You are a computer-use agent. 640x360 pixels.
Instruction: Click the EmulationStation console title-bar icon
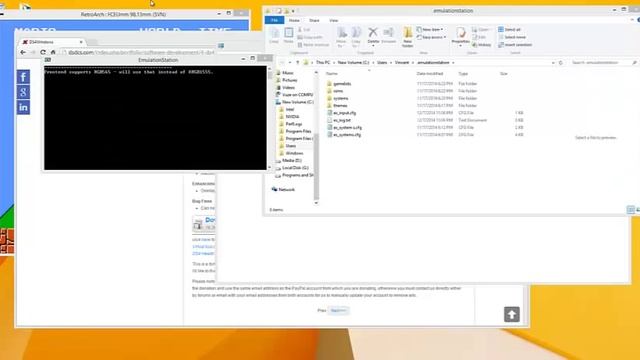(48, 60)
